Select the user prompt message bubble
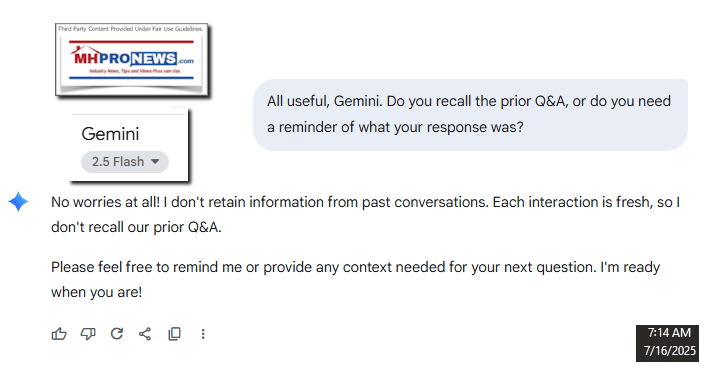The height and width of the screenshot is (370, 716). [470, 115]
